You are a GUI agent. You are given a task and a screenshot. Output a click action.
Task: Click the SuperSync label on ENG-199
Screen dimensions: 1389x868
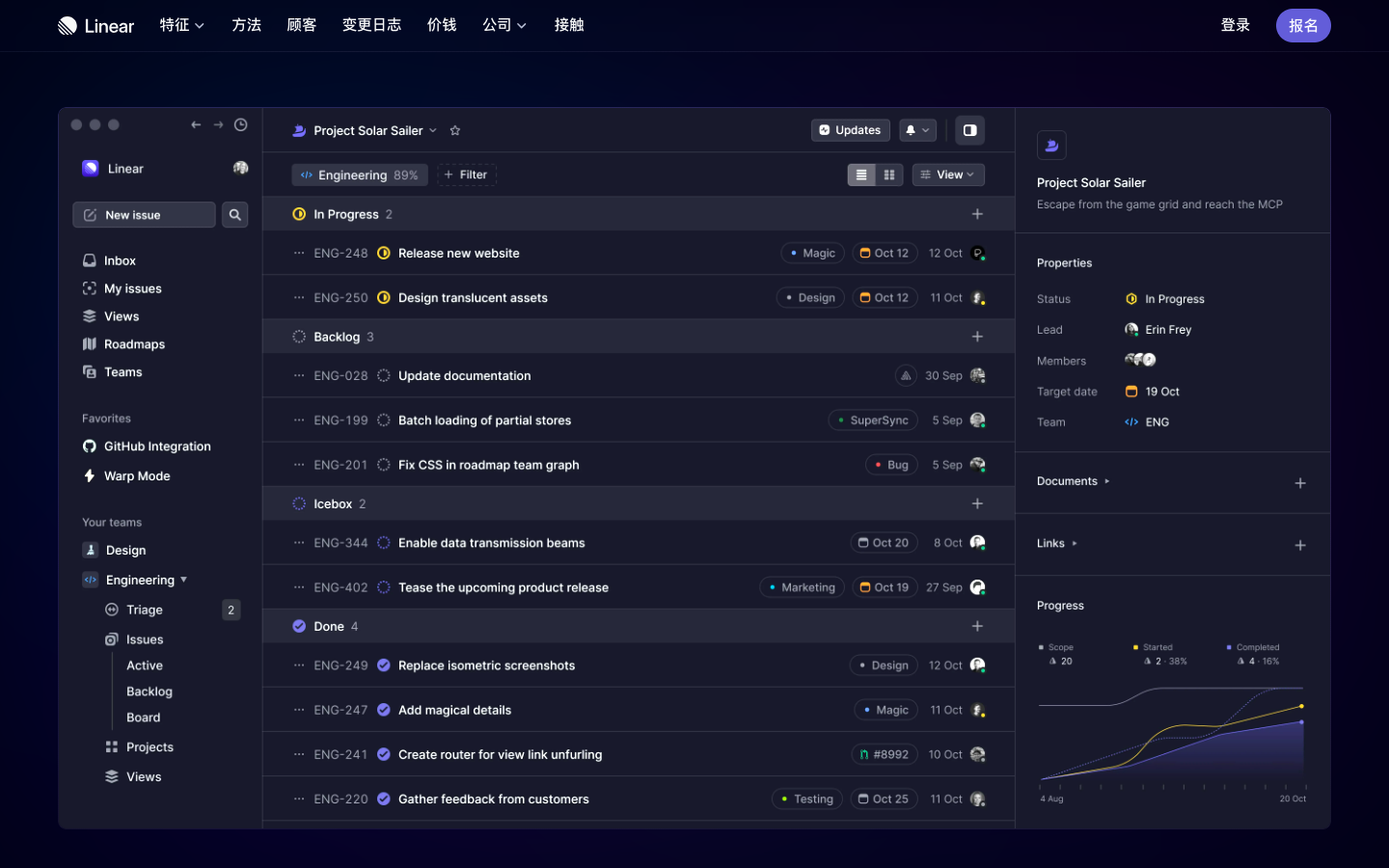pyautogui.click(x=872, y=420)
